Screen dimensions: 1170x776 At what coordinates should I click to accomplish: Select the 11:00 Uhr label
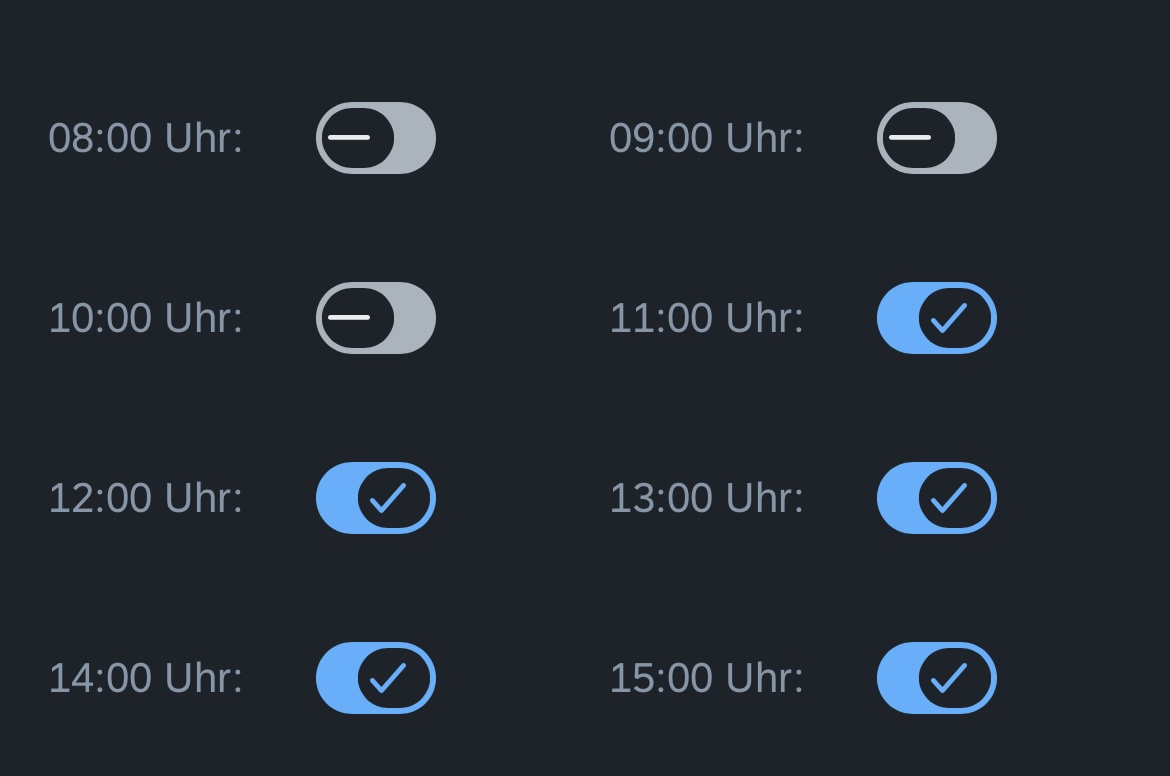707,317
